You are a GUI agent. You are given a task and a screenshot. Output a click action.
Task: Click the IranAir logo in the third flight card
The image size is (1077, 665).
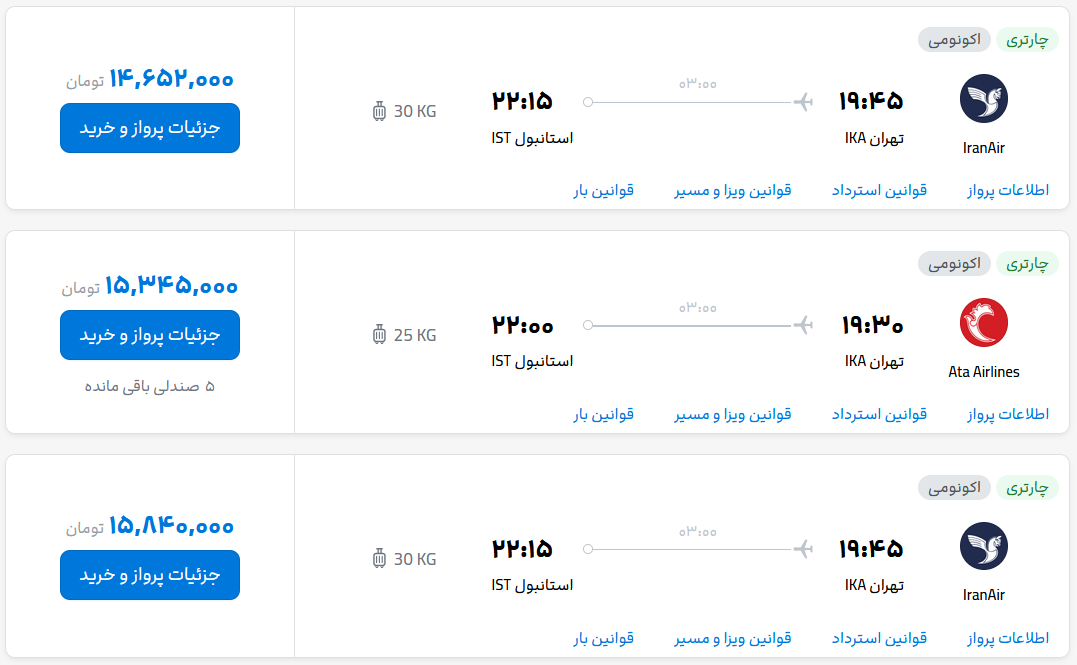tap(983, 546)
